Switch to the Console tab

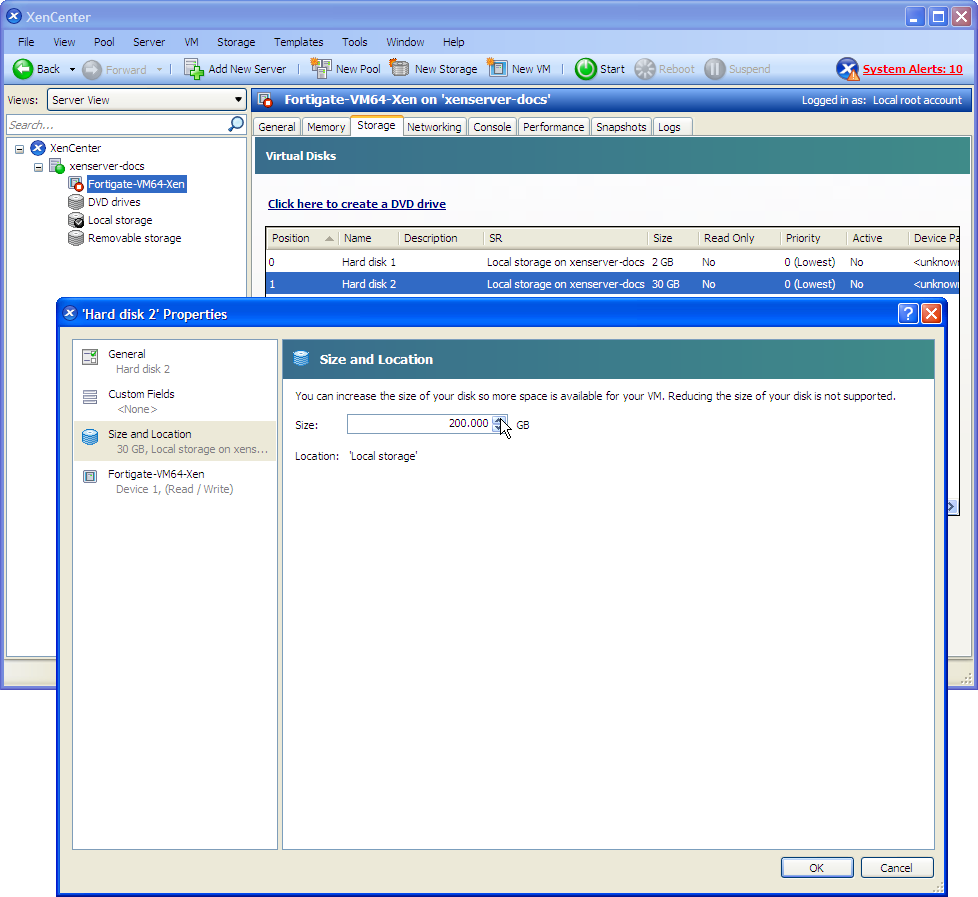tap(492, 127)
